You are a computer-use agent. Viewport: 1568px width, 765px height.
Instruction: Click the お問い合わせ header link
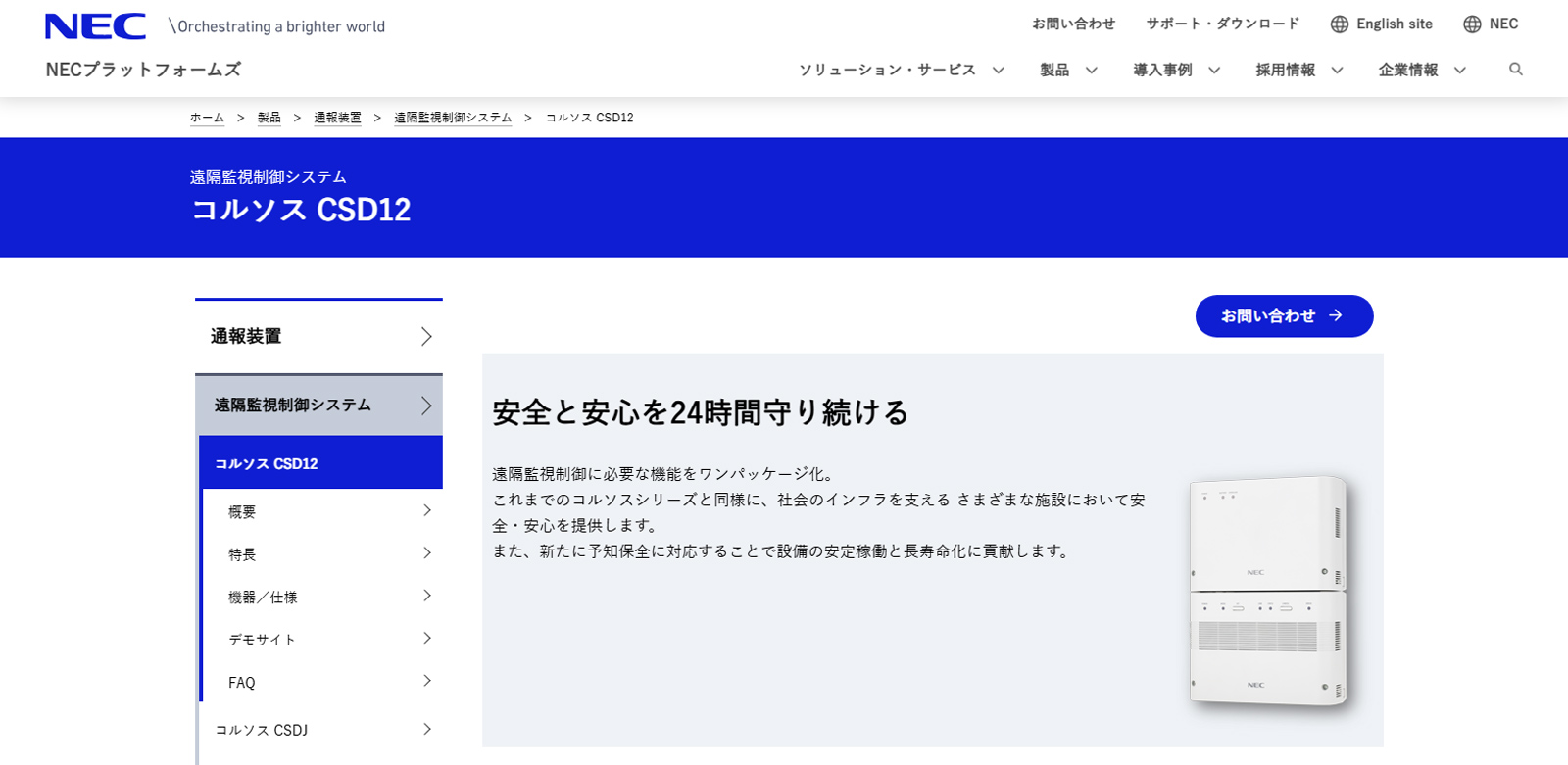pyautogui.click(x=1073, y=24)
